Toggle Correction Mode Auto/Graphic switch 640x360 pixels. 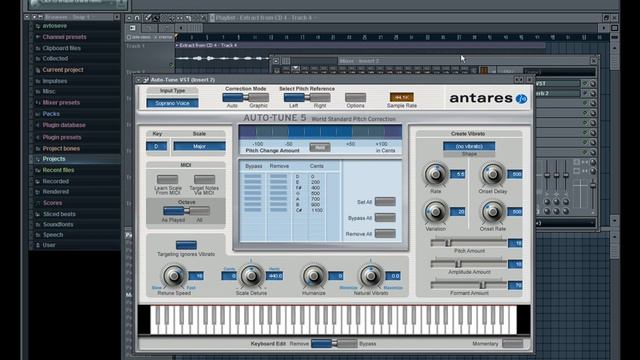click(x=246, y=98)
